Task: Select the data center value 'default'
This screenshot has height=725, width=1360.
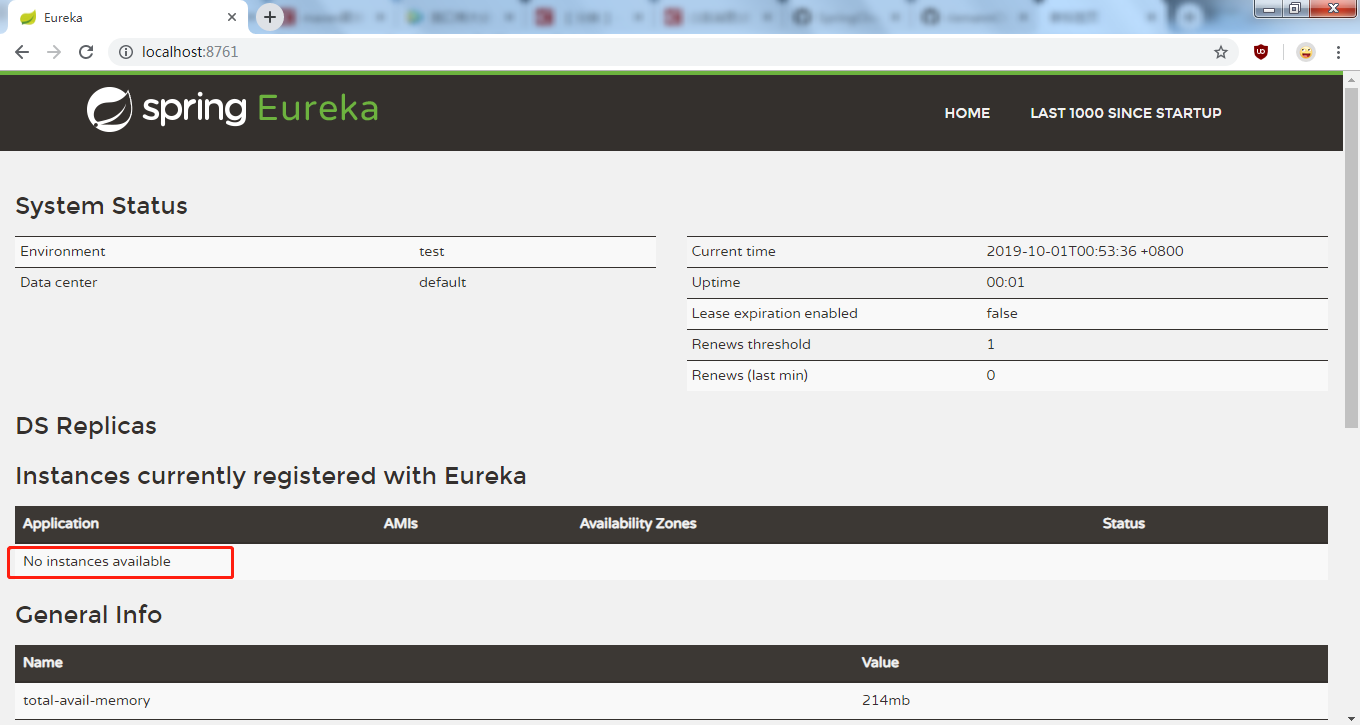Action: (x=443, y=282)
